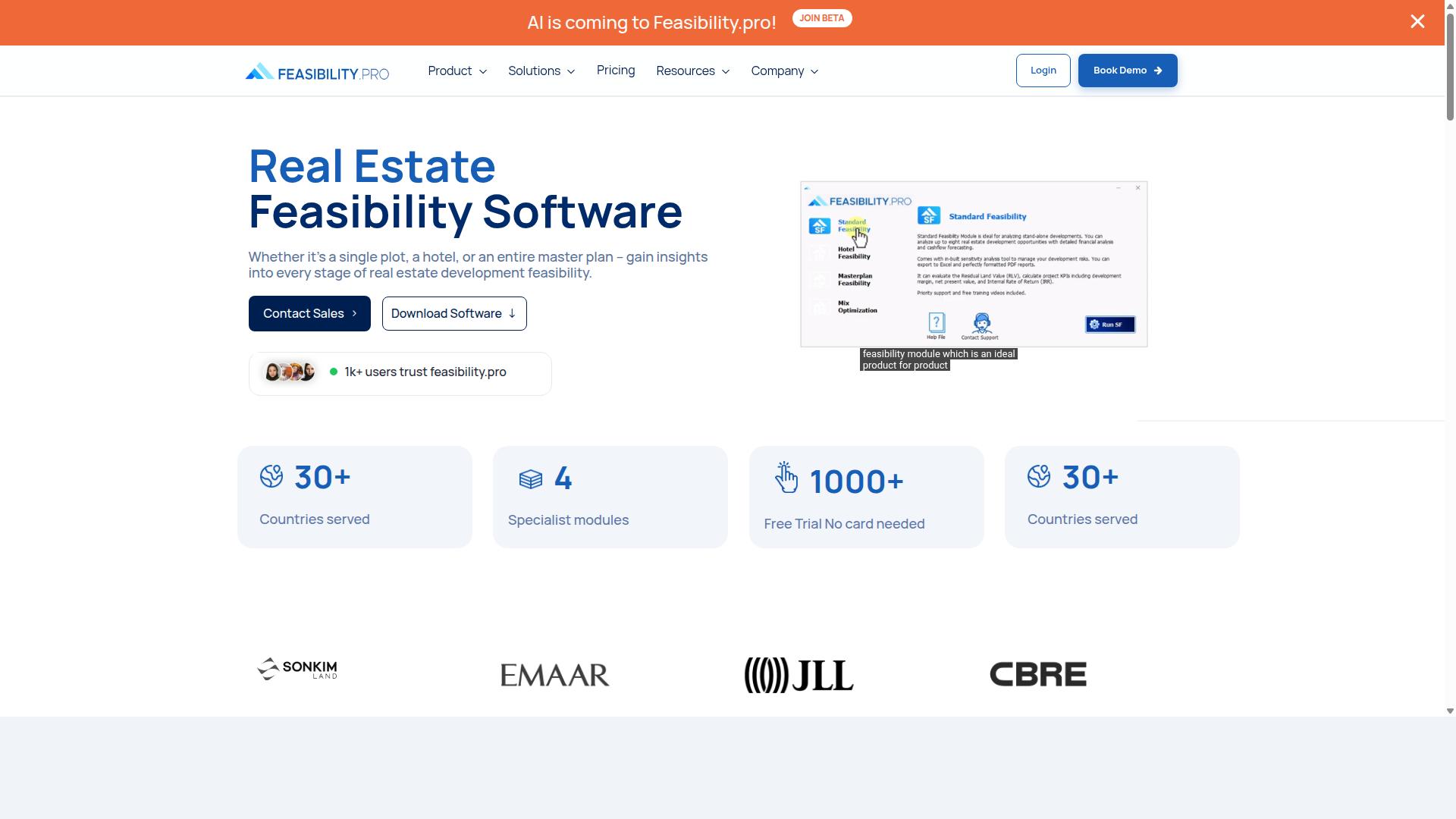Expand the Resources menu
This screenshot has width=1456, height=819.
[x=693, y=71]
